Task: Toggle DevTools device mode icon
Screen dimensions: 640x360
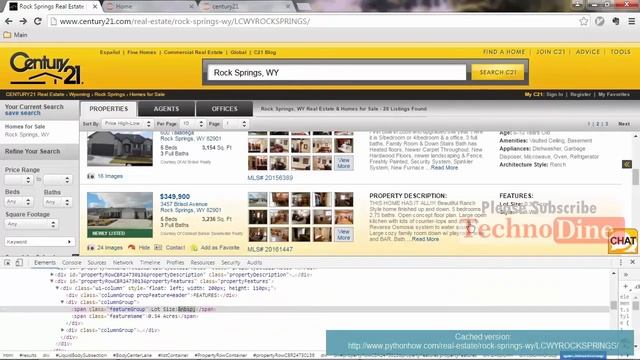Action: click(19, 262)
